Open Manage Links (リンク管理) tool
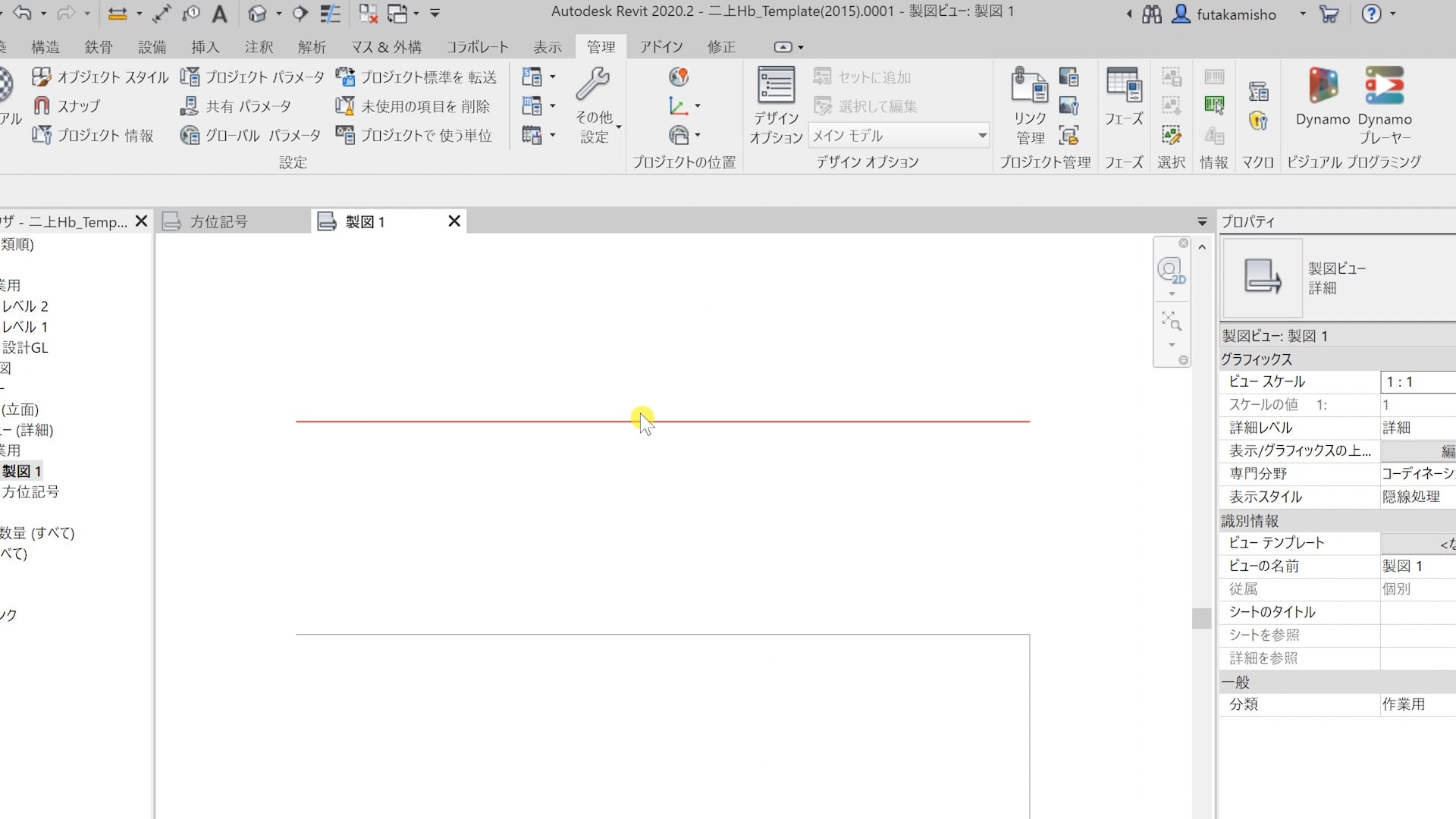 click(x=1029, y=105)
